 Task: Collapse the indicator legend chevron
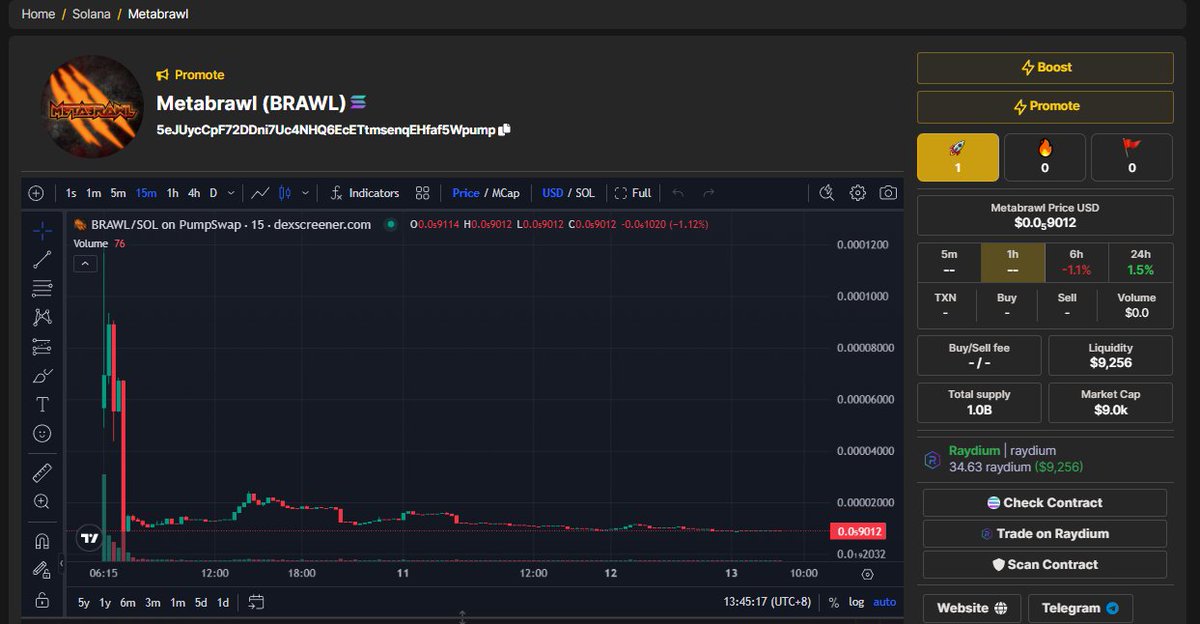[86, 264]
